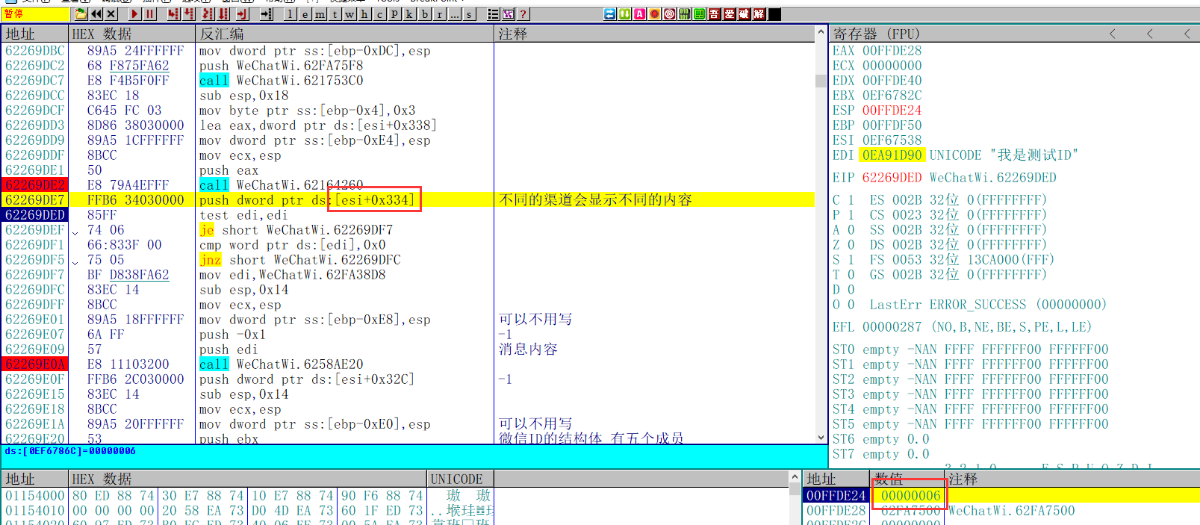This screenshot has height=525, width=1200.
Task: Select the Z flag bit in registers
Action: pos(849,245)
